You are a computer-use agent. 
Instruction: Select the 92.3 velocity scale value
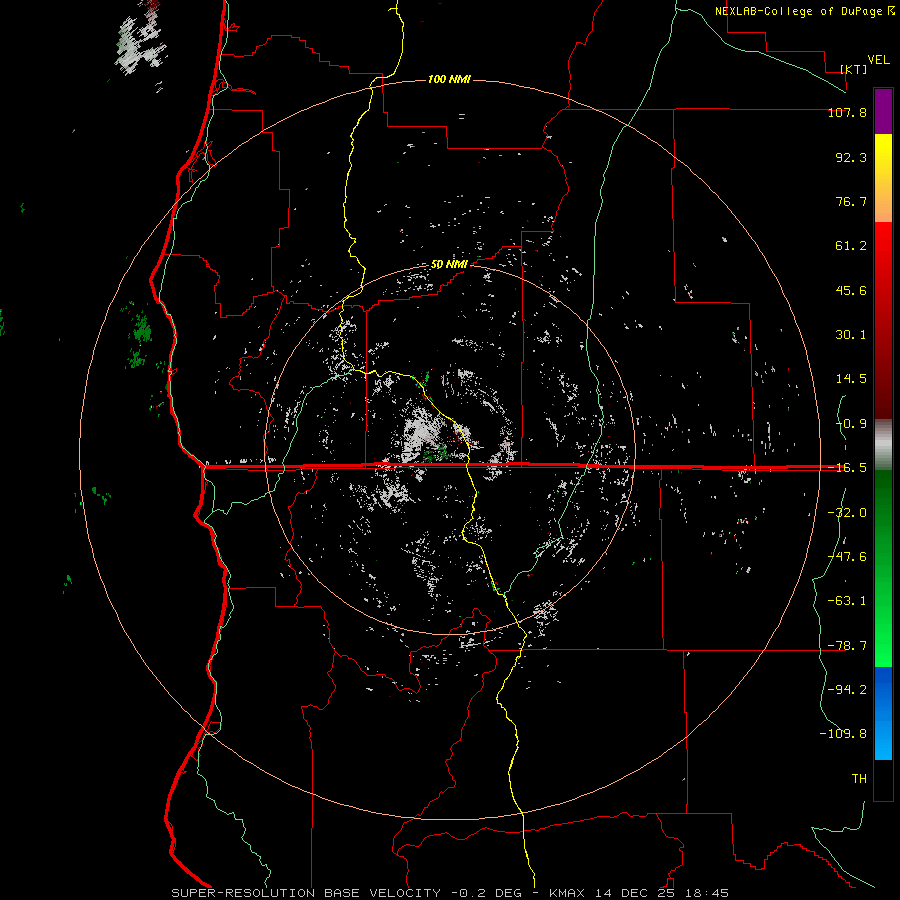coord(851,157)
